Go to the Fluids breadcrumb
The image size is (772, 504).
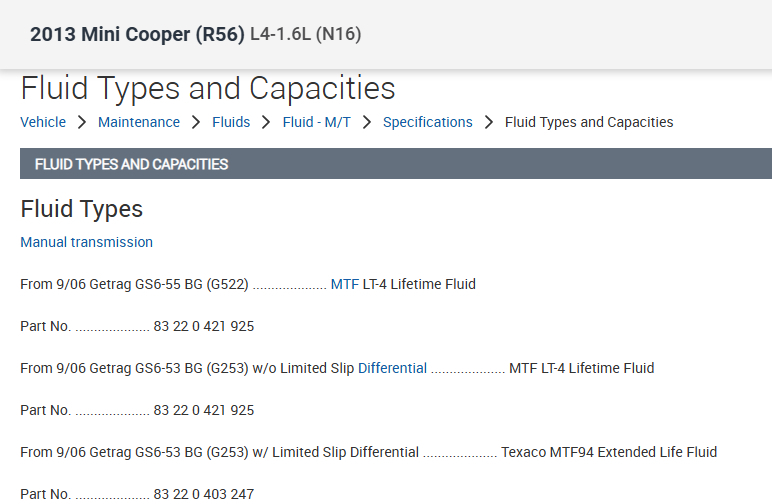(231, 122)
